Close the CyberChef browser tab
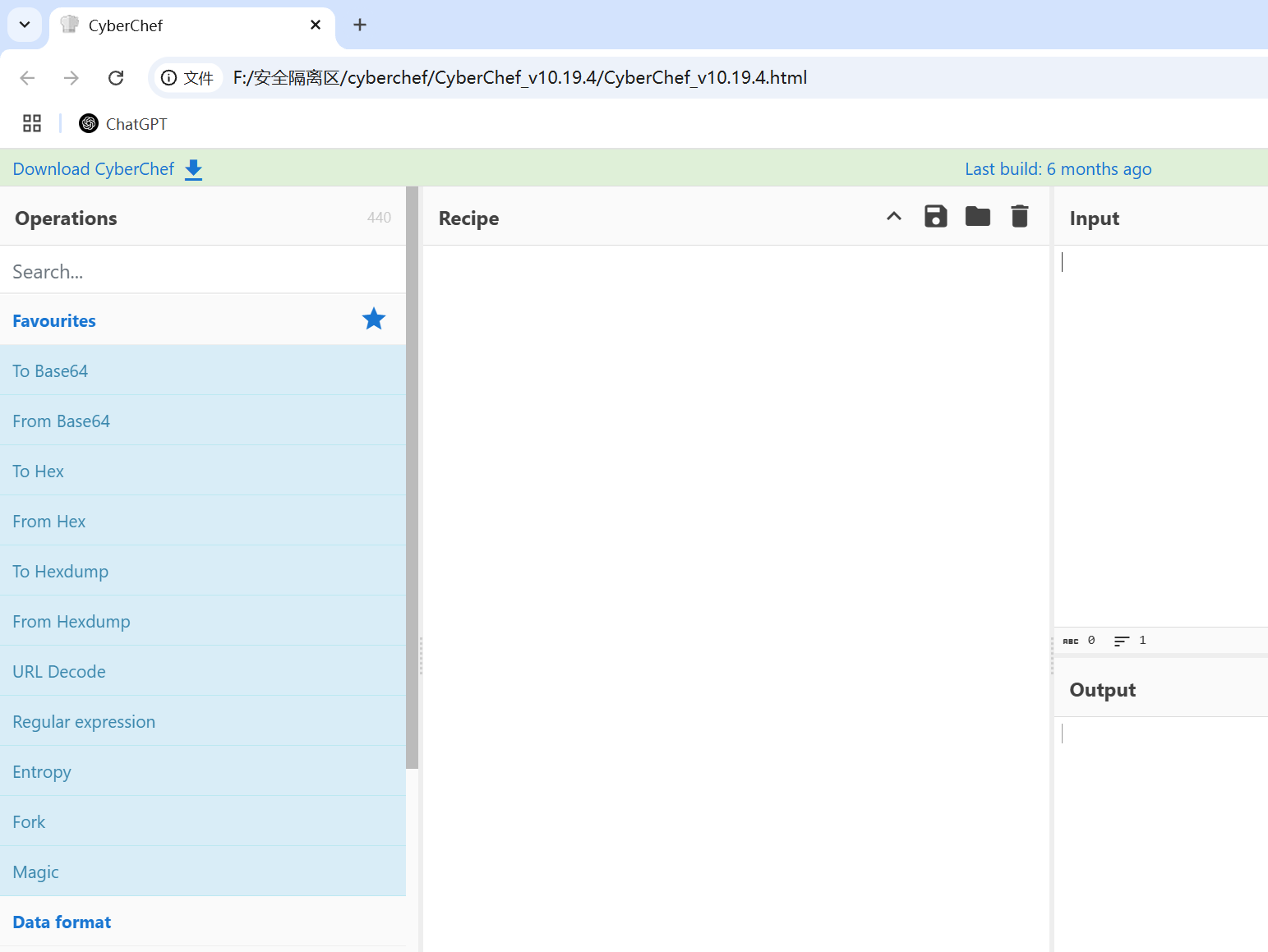 click(x=316, y=25)
